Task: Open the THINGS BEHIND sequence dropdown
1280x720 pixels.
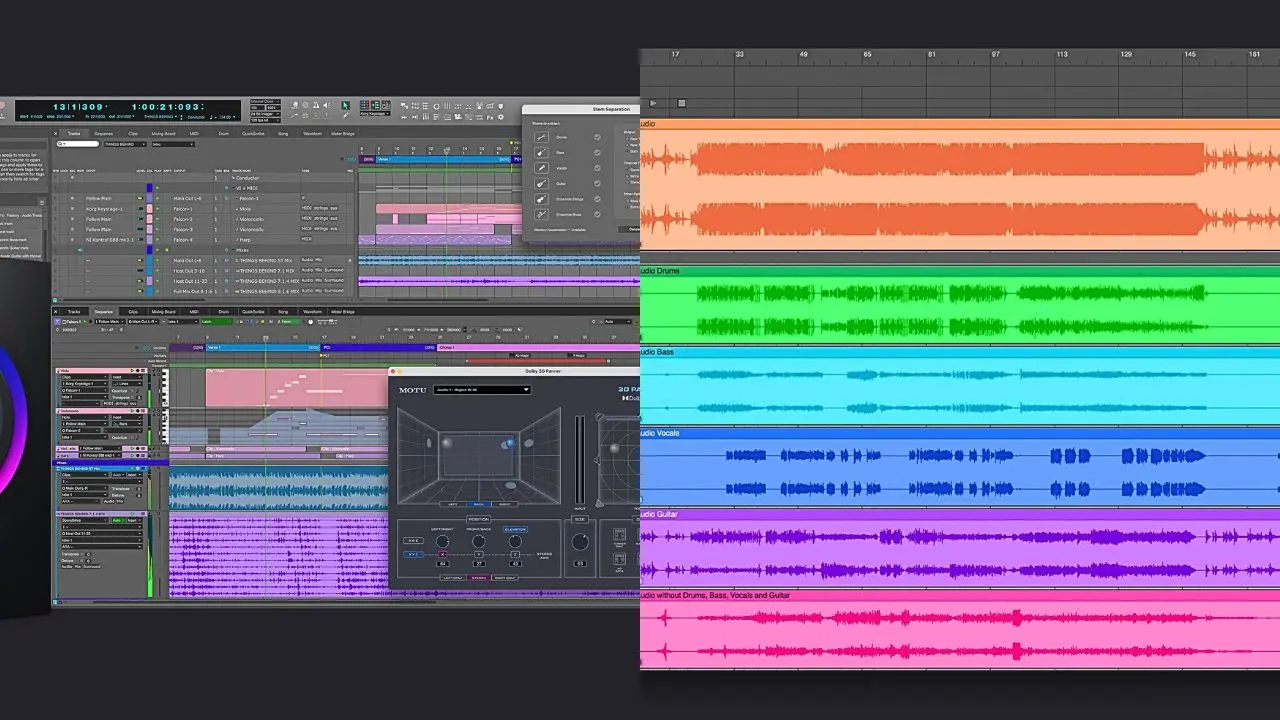Action: pos(125,144)
